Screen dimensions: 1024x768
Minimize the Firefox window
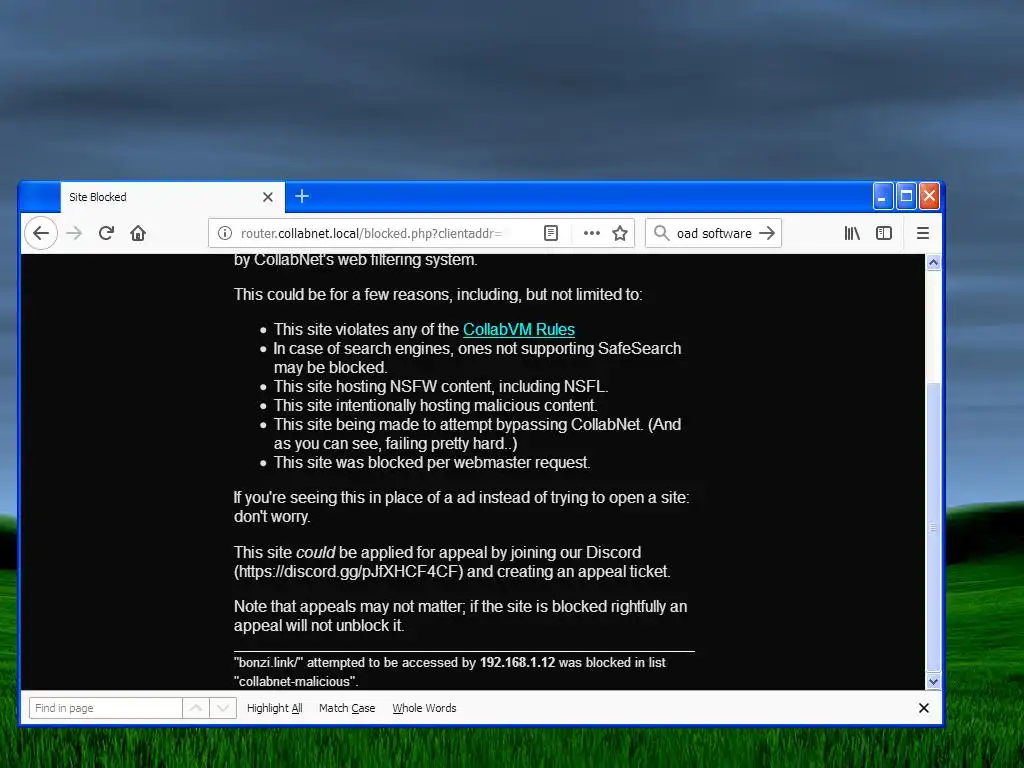pos(882,196)
